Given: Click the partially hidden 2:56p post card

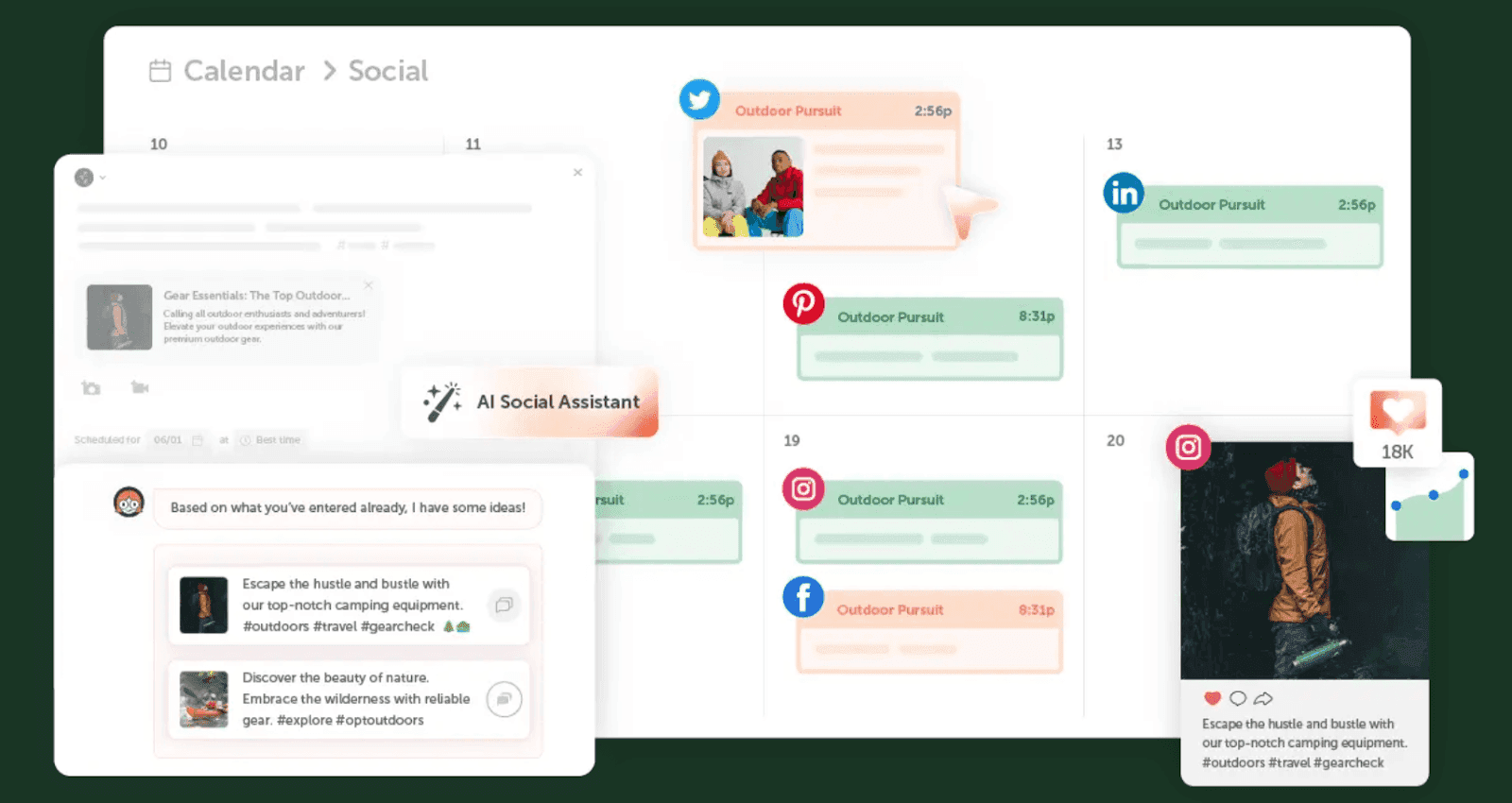Looking at the screenshot, I should pos(668,521).
